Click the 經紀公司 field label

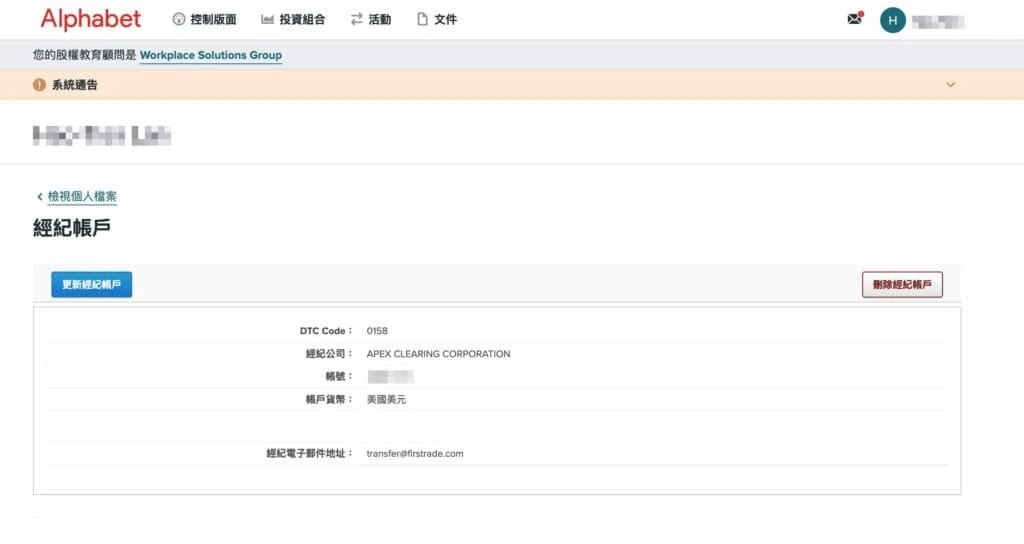click(x=329, y=354)
